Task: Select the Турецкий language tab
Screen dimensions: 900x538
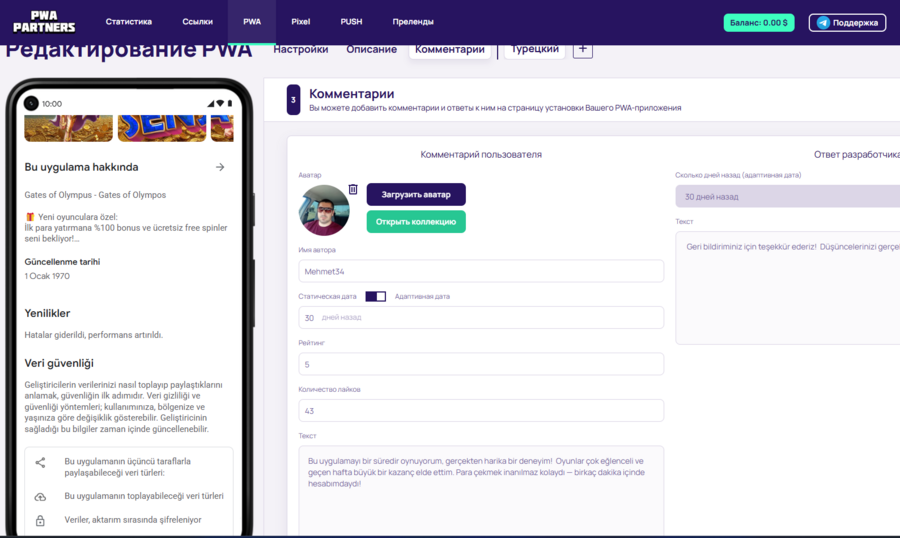Action: [534, 49]
